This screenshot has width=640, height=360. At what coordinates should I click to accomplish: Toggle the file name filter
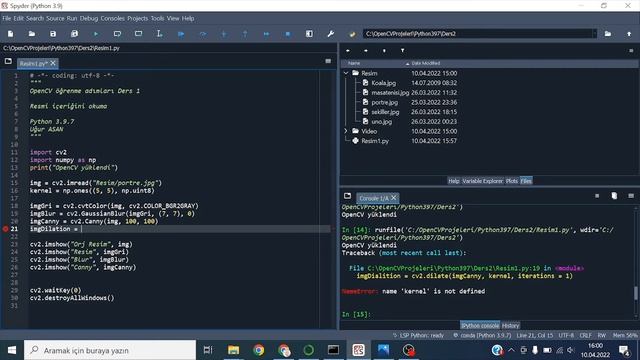click(402, 51)
